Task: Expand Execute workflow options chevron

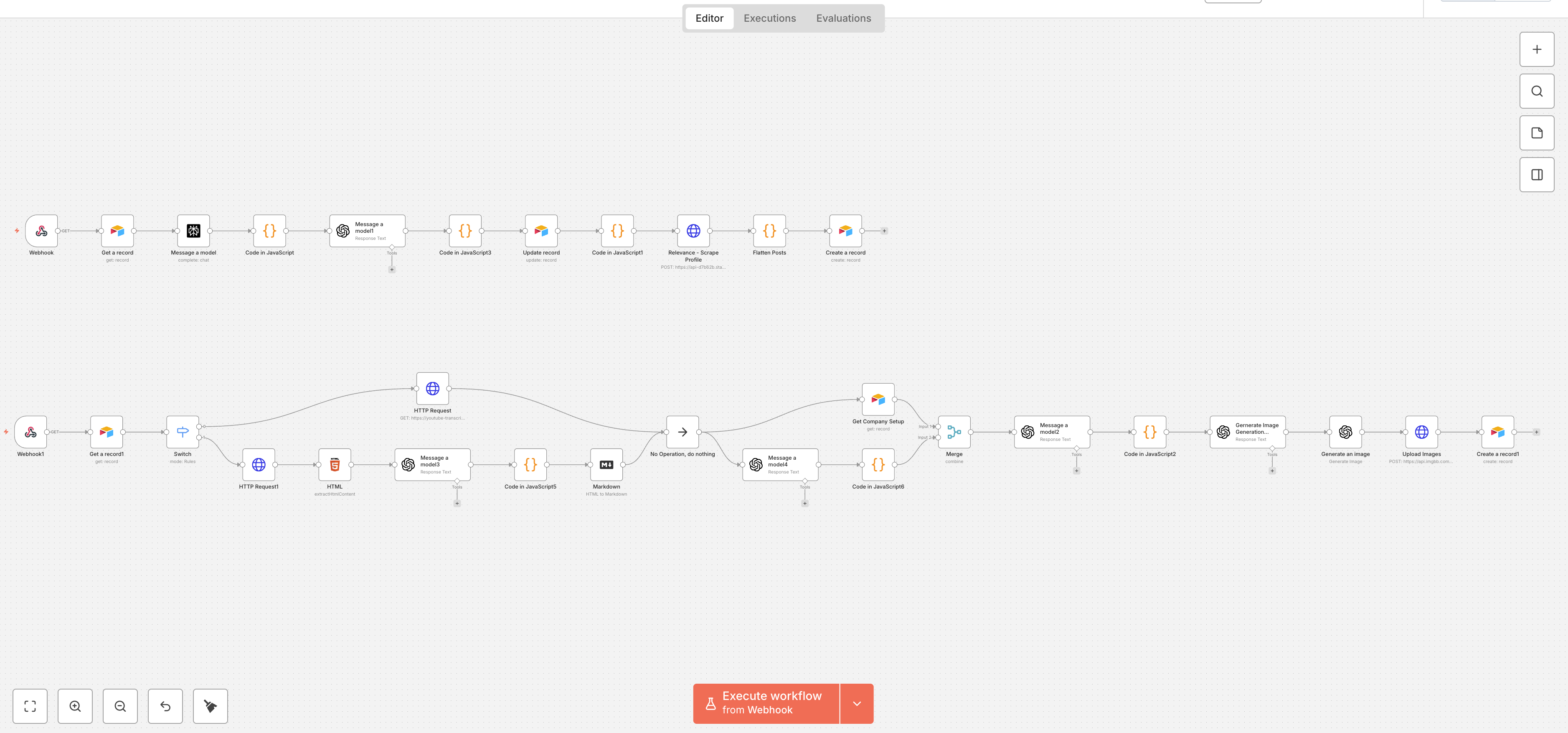Action: [857, 703]
